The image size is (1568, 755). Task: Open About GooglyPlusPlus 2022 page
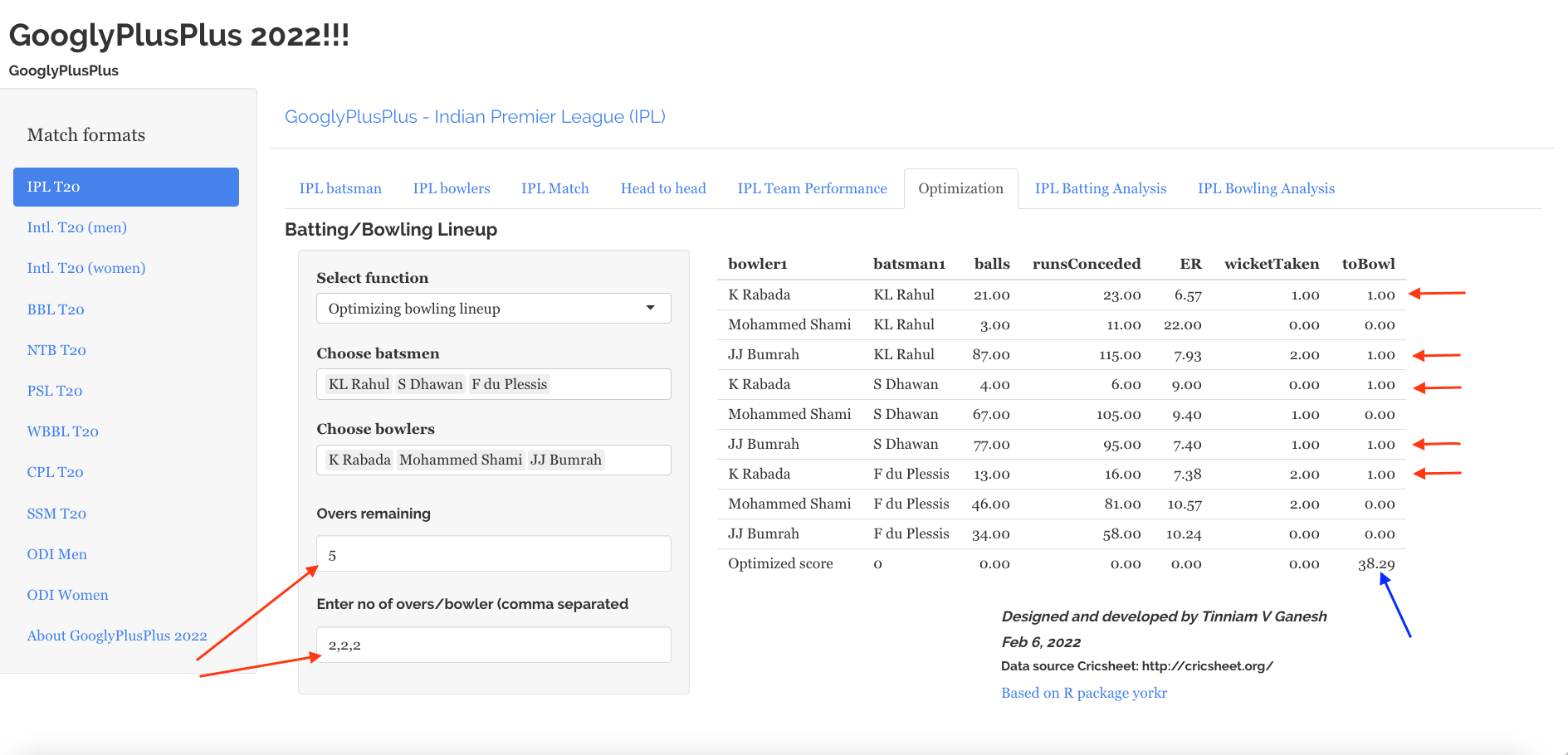(x=117, y=636)
